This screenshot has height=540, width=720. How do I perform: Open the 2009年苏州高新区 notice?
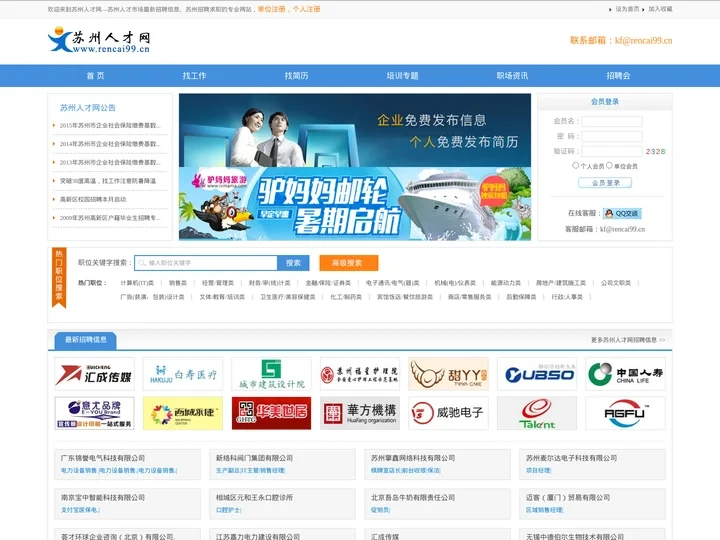[110, 218]
